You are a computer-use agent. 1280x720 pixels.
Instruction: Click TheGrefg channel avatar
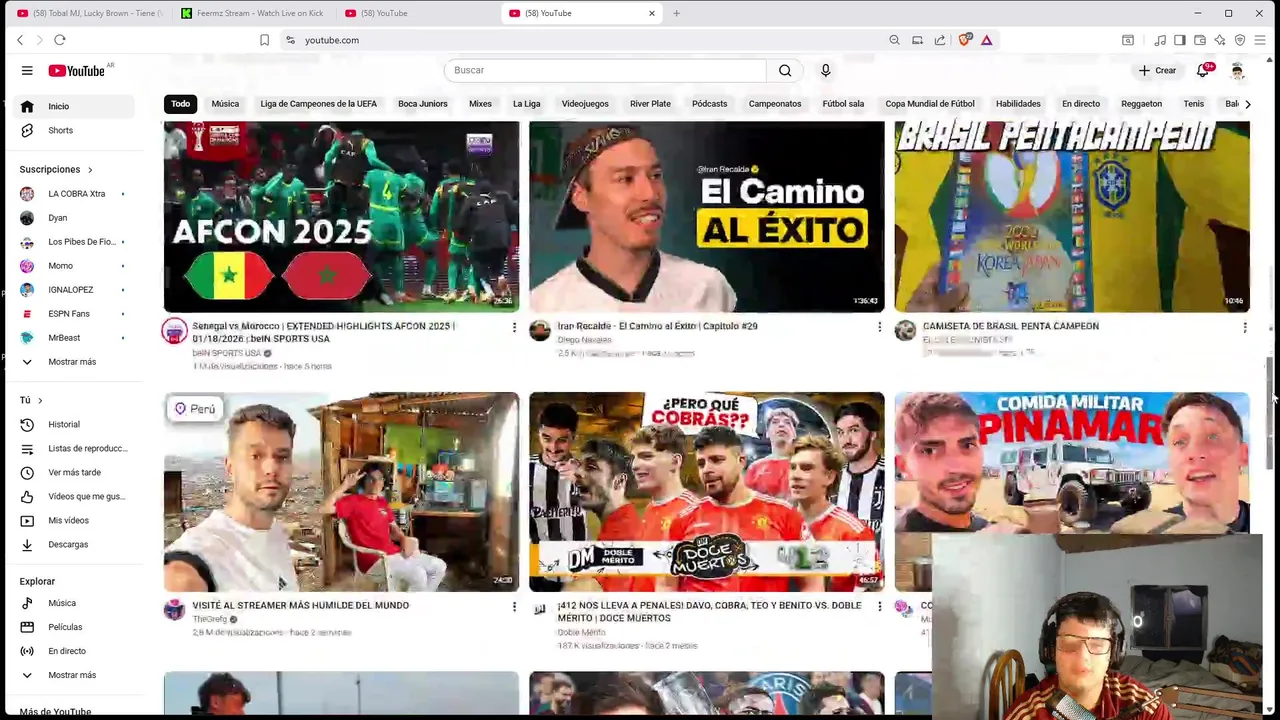point(175,610)
